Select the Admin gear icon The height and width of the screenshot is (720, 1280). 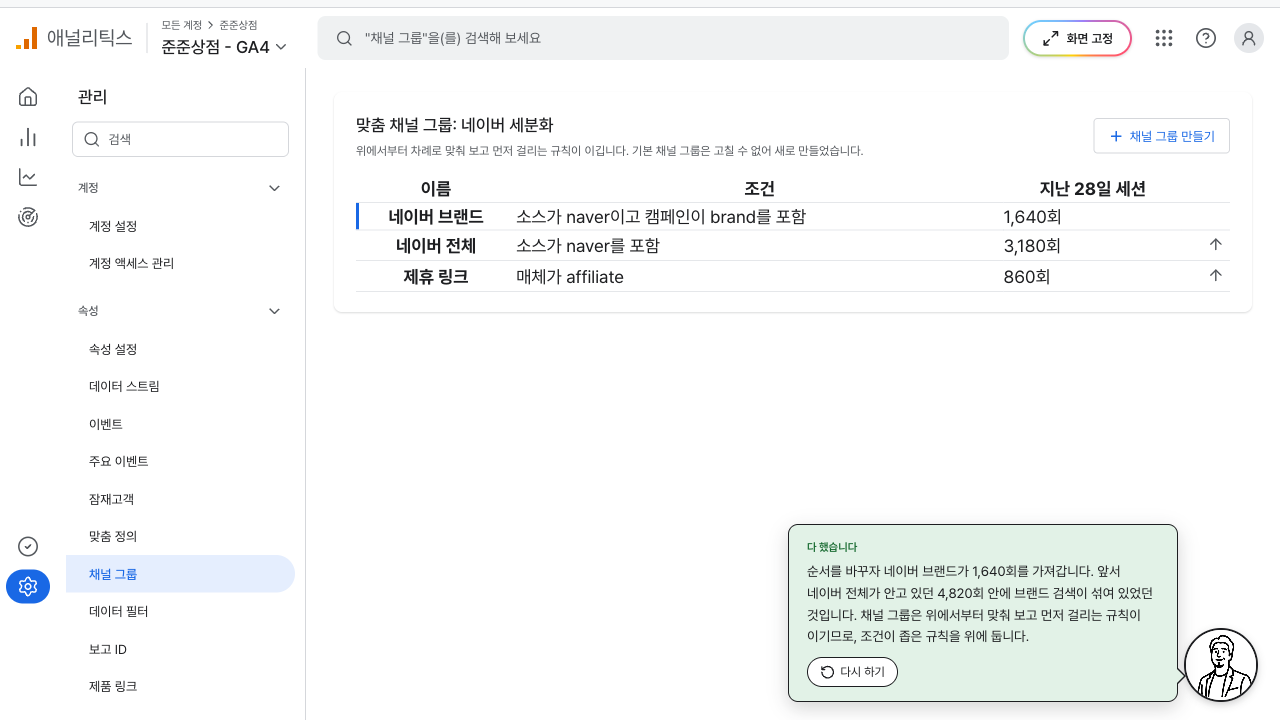28,586
